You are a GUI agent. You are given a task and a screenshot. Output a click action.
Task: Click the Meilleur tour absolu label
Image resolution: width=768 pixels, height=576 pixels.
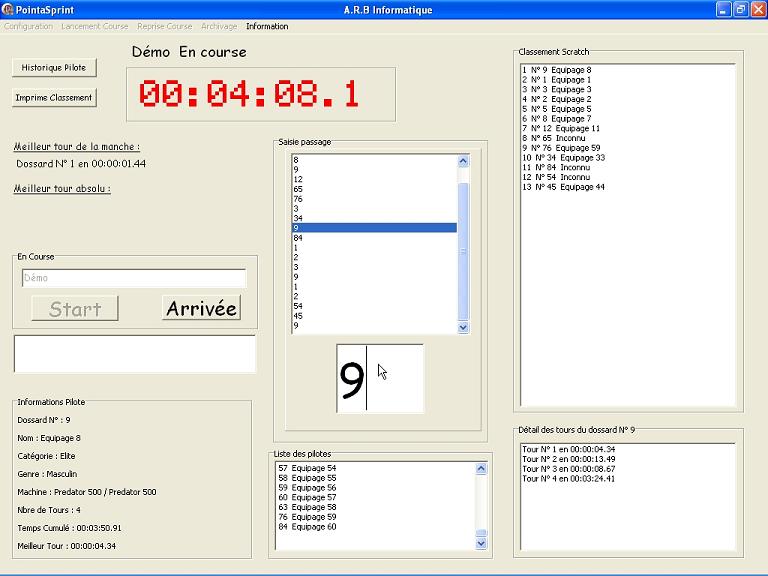point(62,189)
